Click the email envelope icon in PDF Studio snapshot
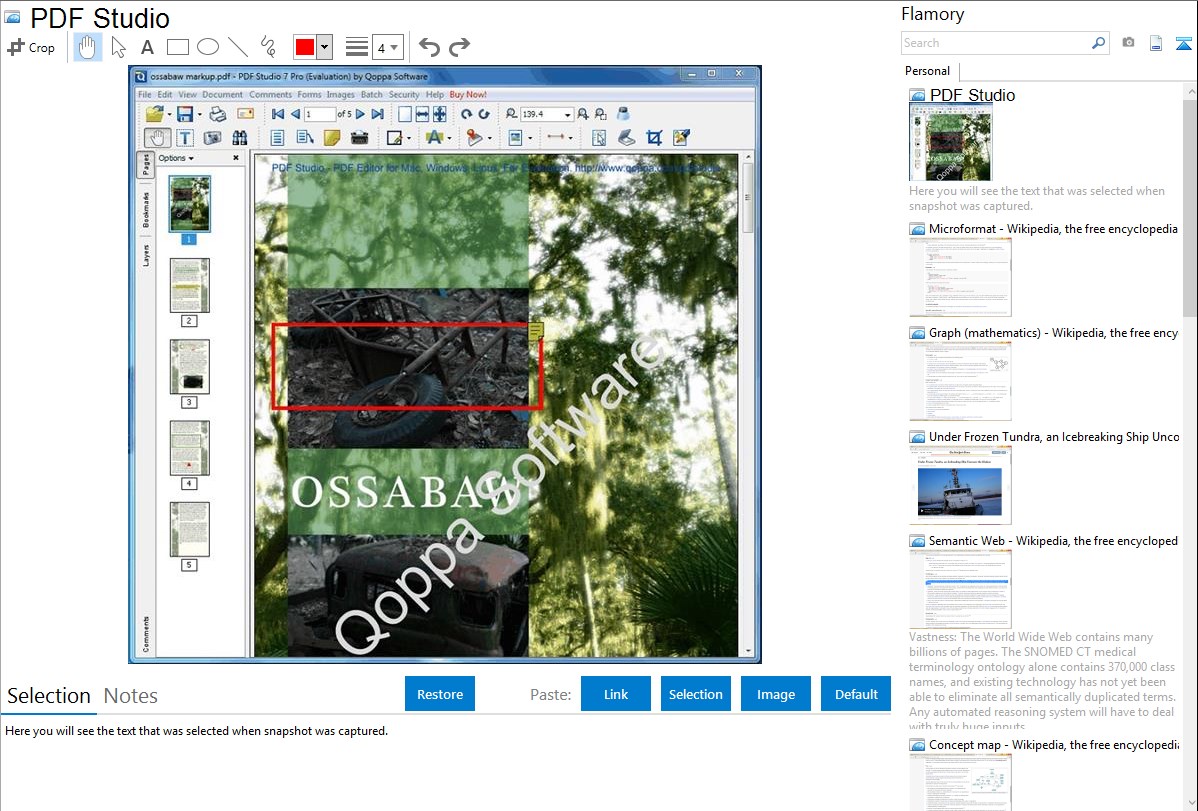 245,115
